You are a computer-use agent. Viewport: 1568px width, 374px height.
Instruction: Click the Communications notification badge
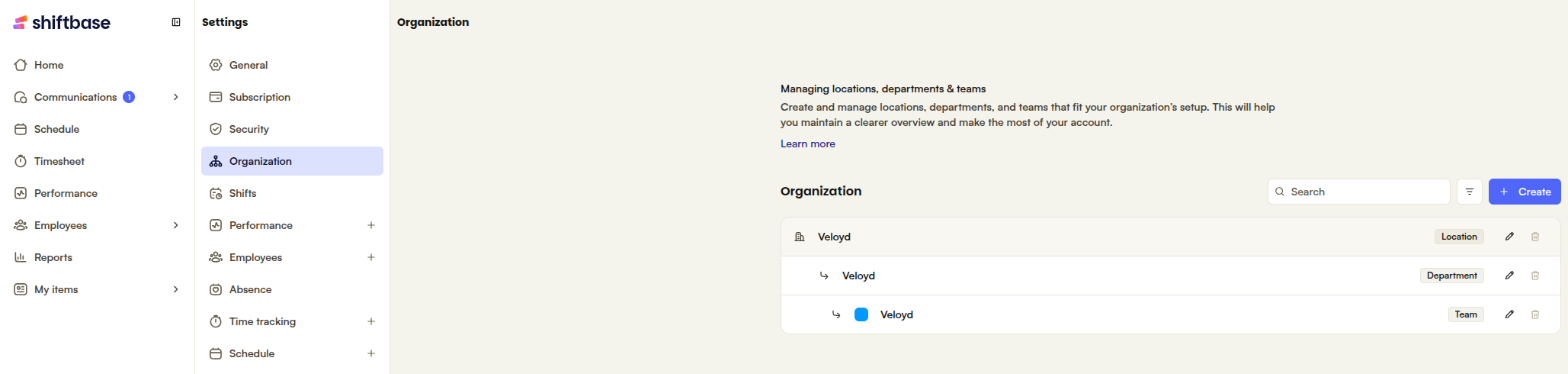[129, 97]
